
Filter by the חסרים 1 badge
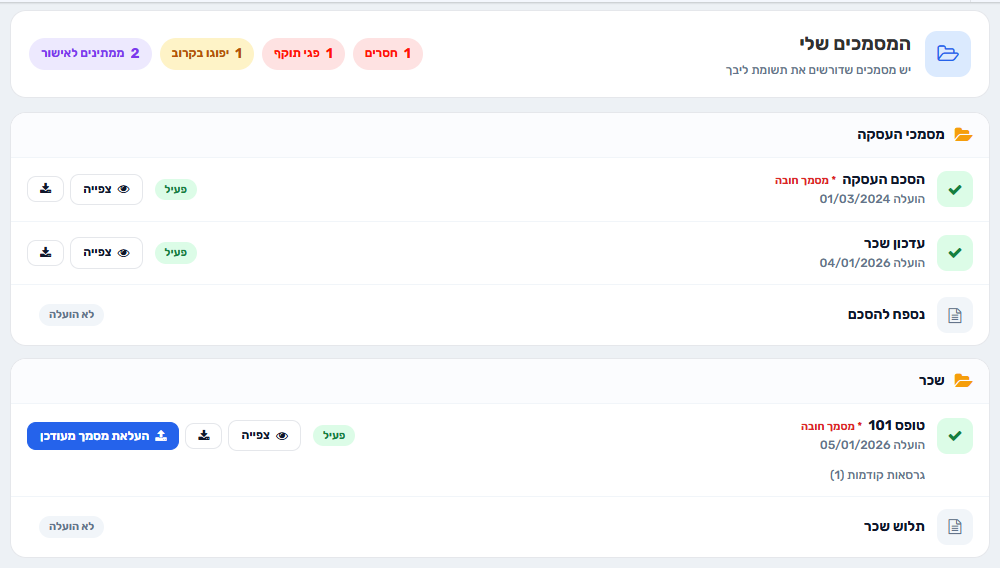click(388, 54)
